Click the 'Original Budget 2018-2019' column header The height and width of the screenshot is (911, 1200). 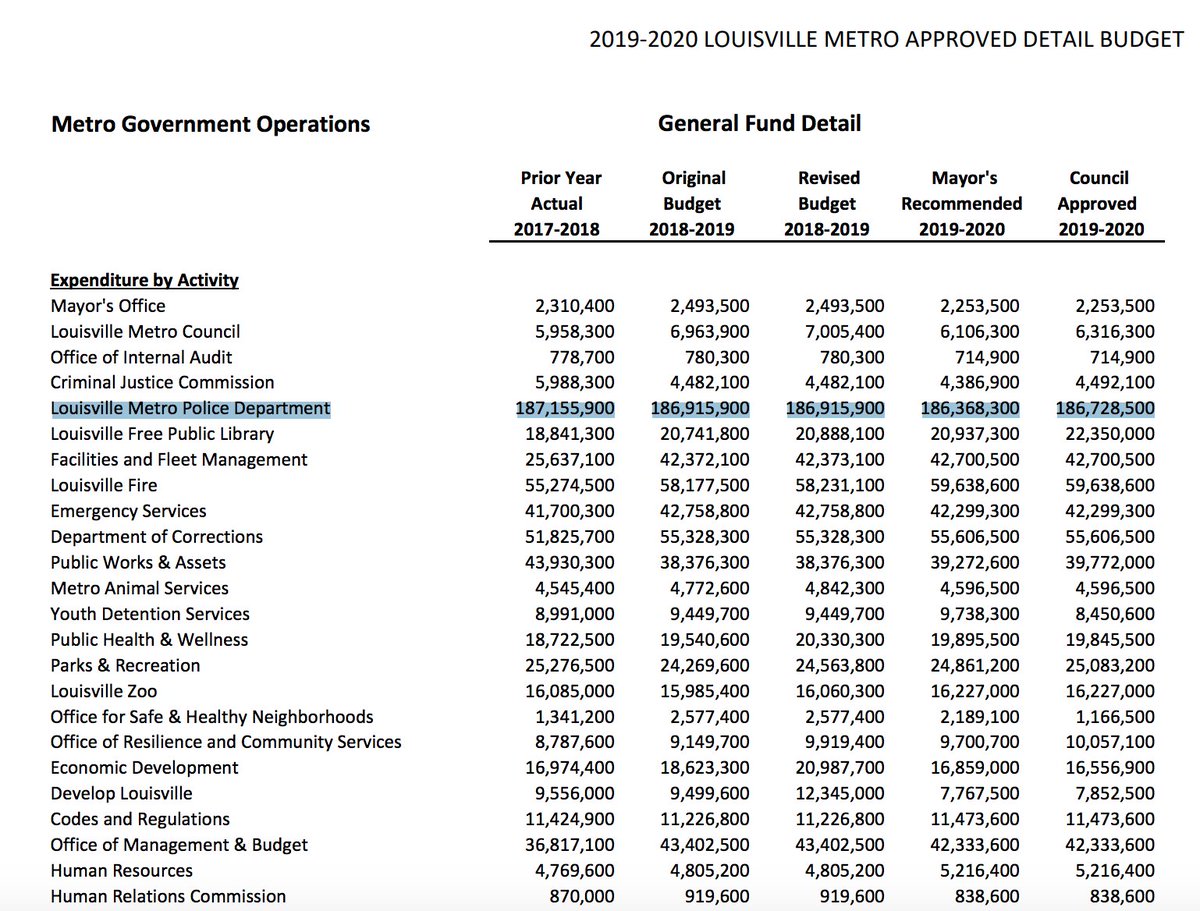point(691,203)
